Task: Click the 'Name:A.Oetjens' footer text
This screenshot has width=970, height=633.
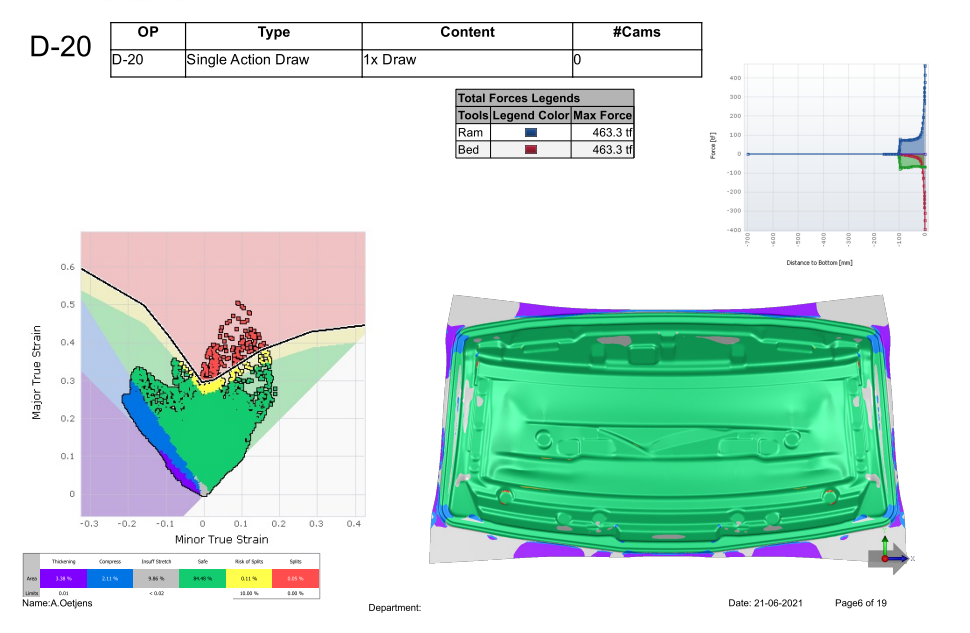Action: click(57, 603)
